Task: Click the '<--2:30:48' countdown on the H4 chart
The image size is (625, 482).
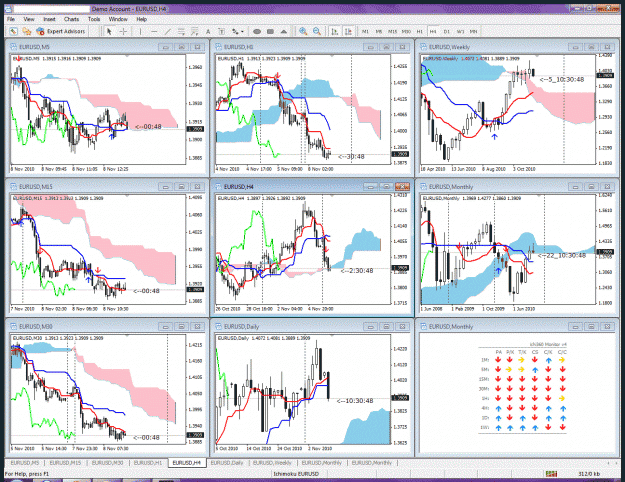Action: click(357, 271)
